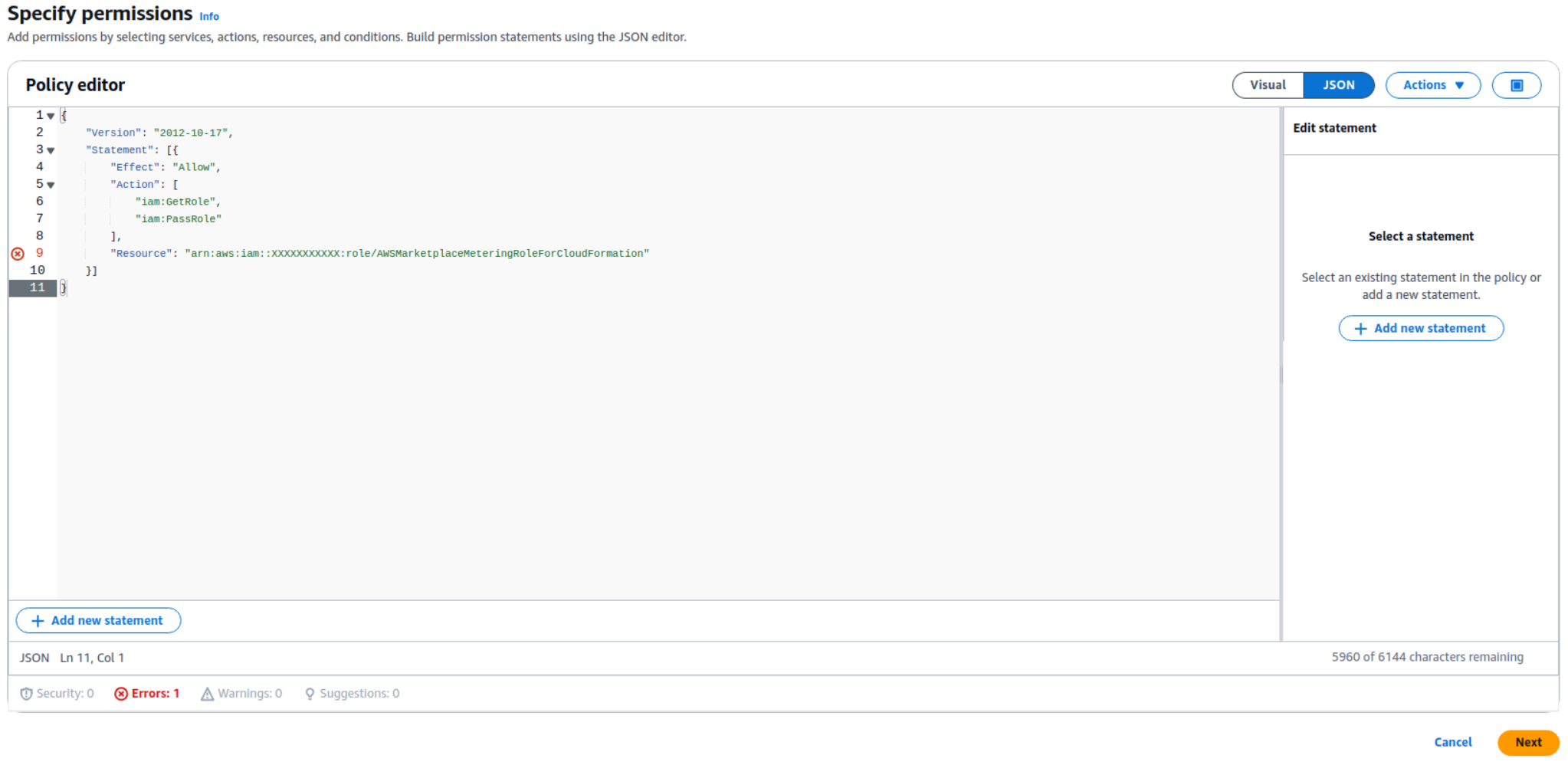The width and height of the screenshot is (1568, 765).
Task: Click the Info link beside Specify permissions
Action: click(208, 16)
